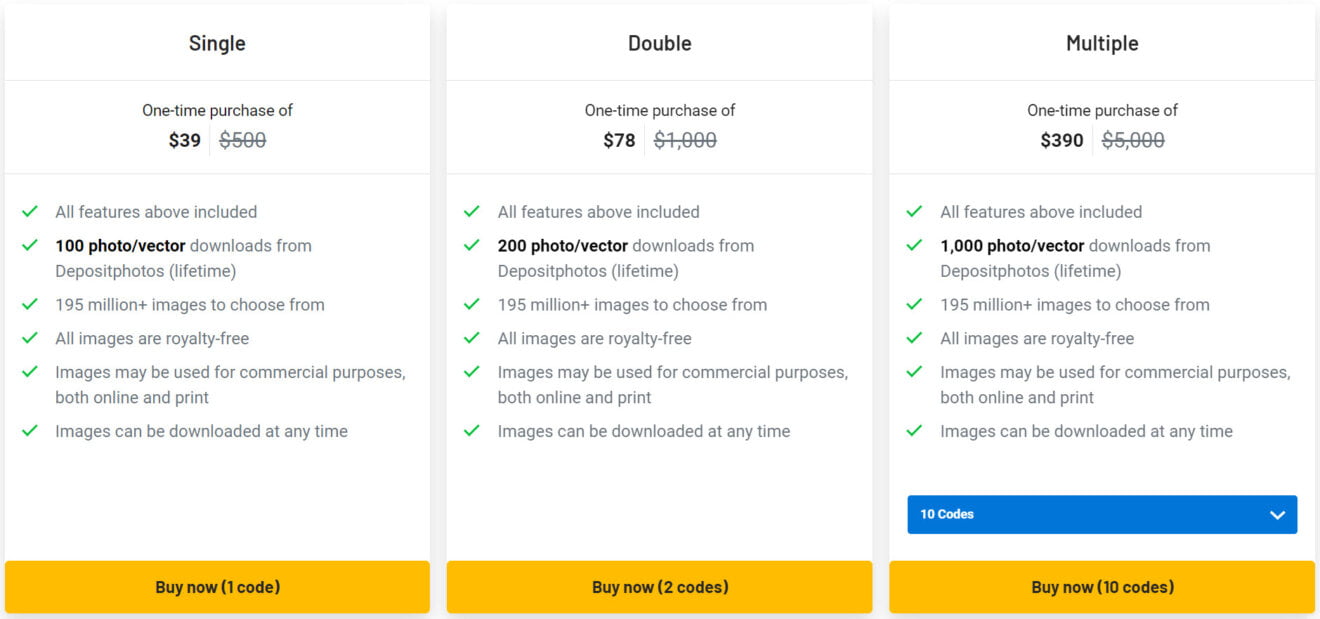
Task: Select the 'Double' plan header
Action: click(660, 43)
